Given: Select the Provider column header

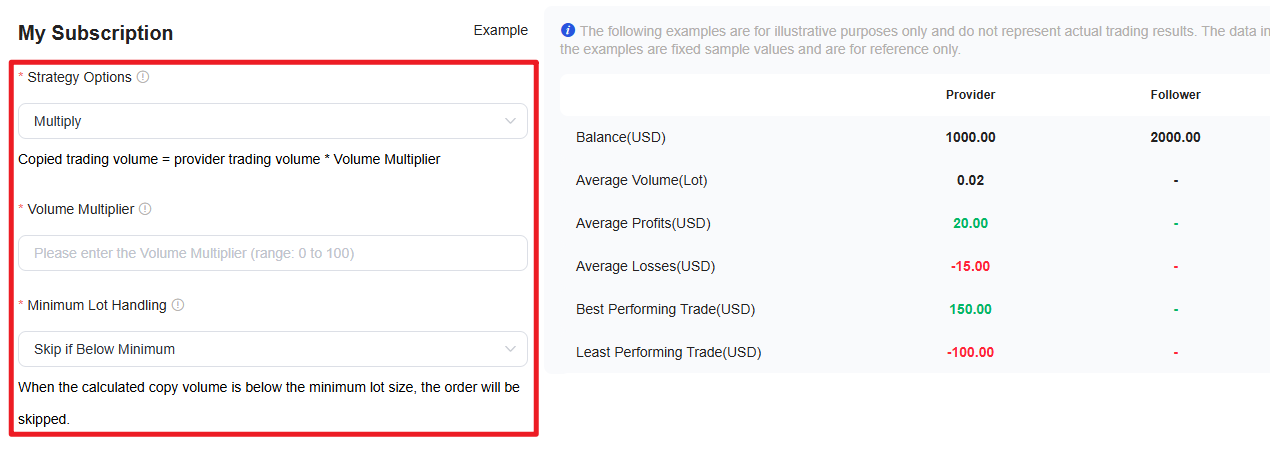Looking at the screenshot, I should click(x=970, y=95).
